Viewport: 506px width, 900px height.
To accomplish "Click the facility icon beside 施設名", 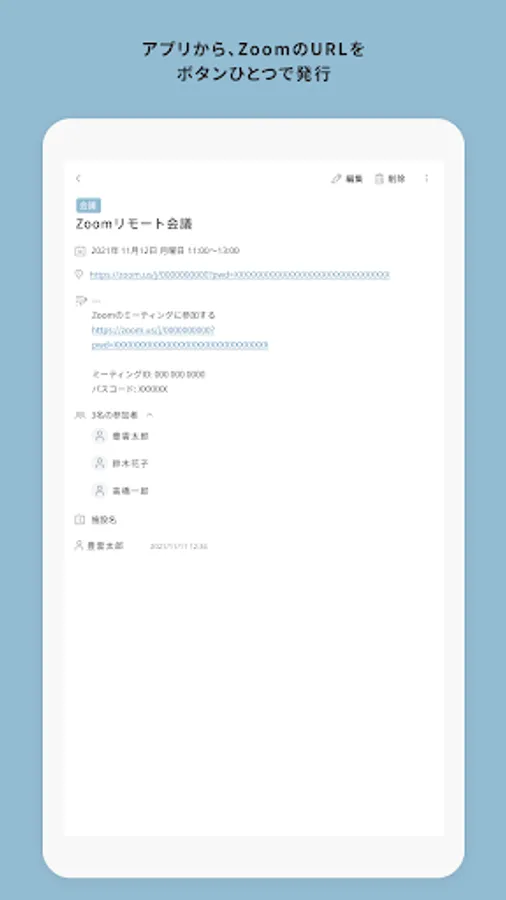I will (80, 519).
